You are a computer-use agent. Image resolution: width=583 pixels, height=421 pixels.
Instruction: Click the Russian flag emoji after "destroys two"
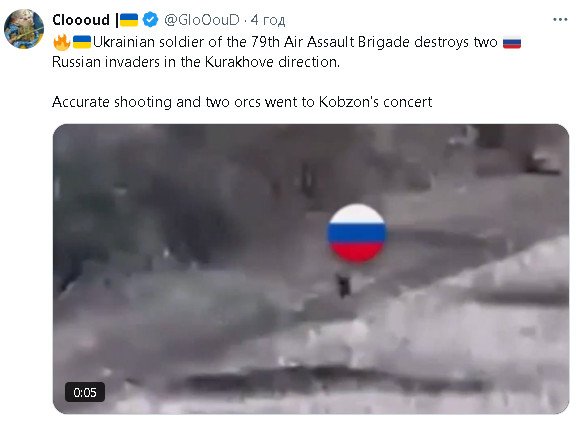pyautogui.click(x=512, y=43)
